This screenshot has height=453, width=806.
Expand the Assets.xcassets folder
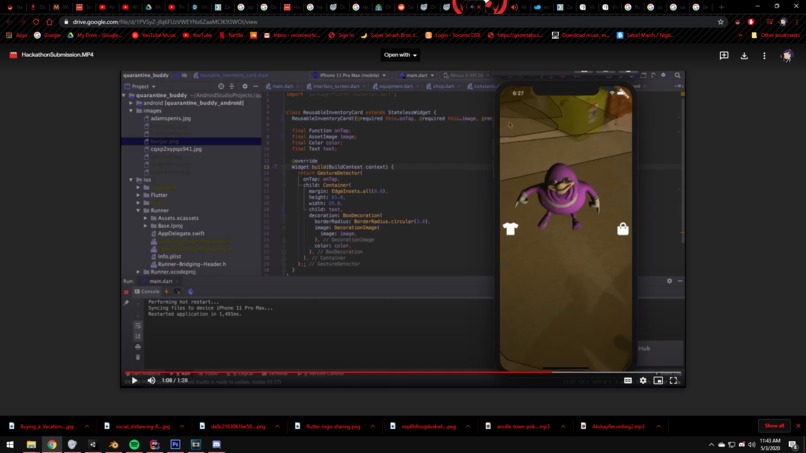pyautogui.click(x=146, y=218)
